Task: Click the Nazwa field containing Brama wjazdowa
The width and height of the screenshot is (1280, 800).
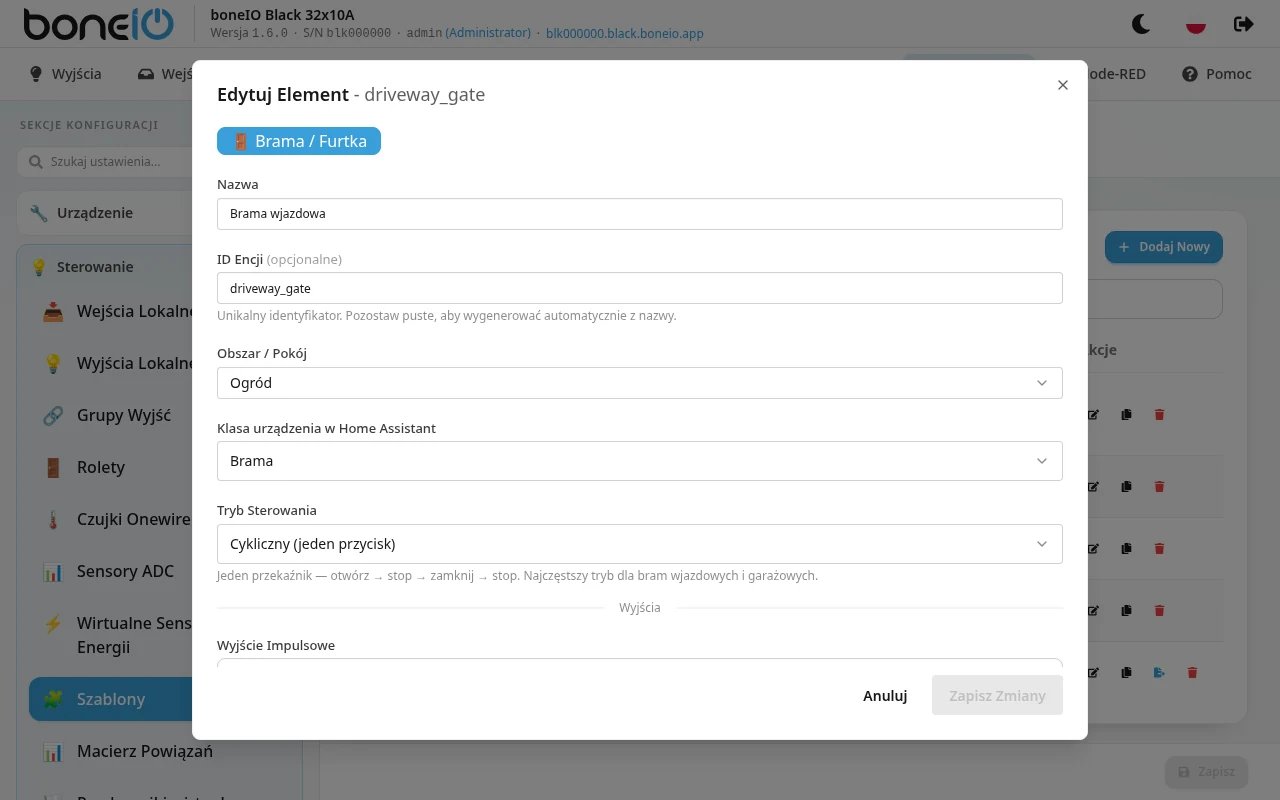Action: click(x=640, y=213)
